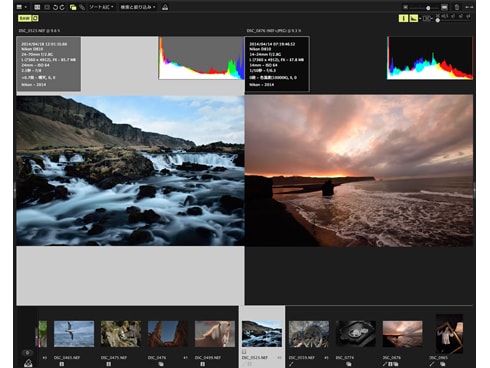Click the large thumbnail size icon
The height and width of the screenshot is (368, 490).
click(x=444, y=7)
